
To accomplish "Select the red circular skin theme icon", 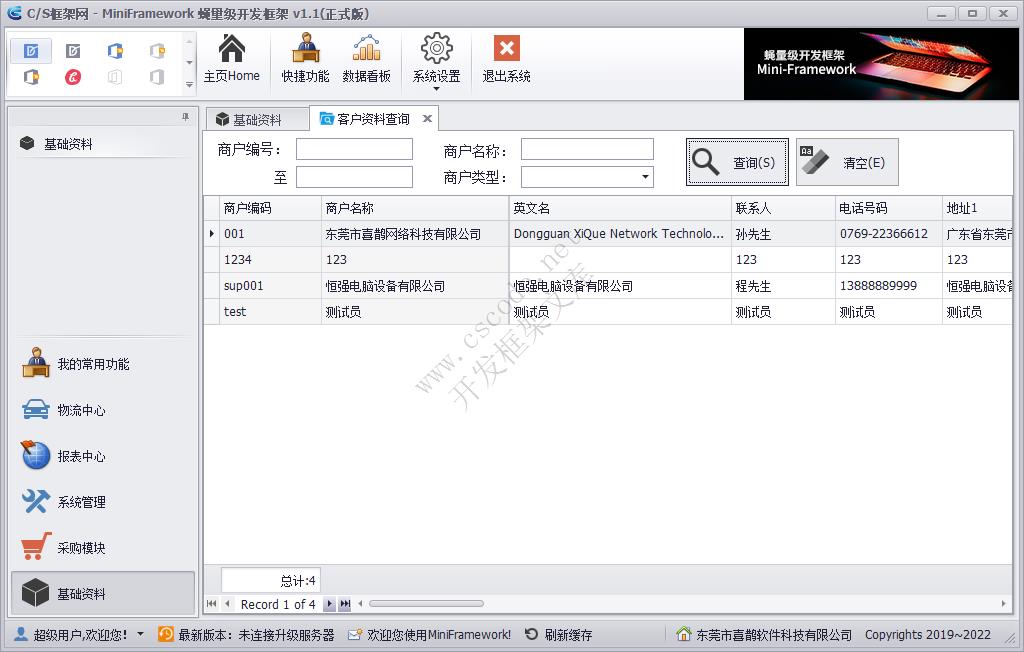I will (x=73, y=75).
